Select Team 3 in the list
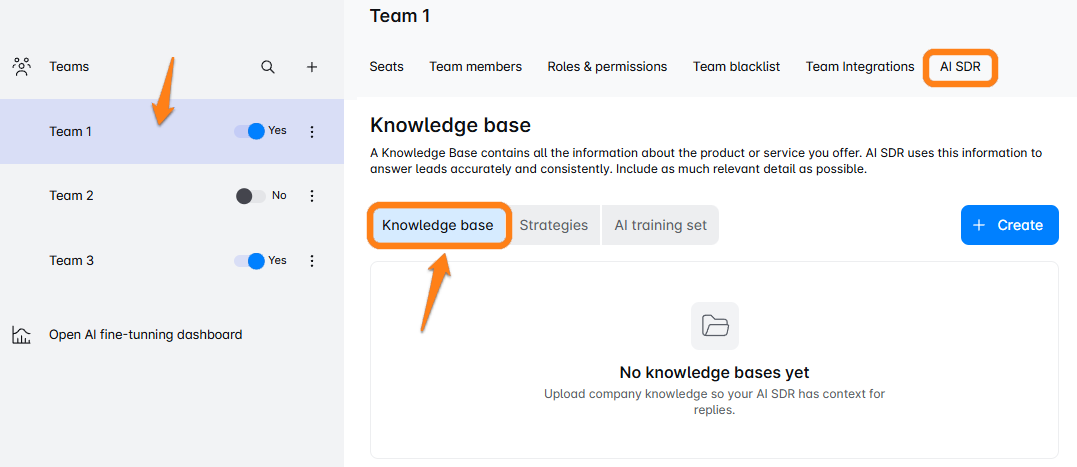 pyautogui.click(x=172, y=261)
